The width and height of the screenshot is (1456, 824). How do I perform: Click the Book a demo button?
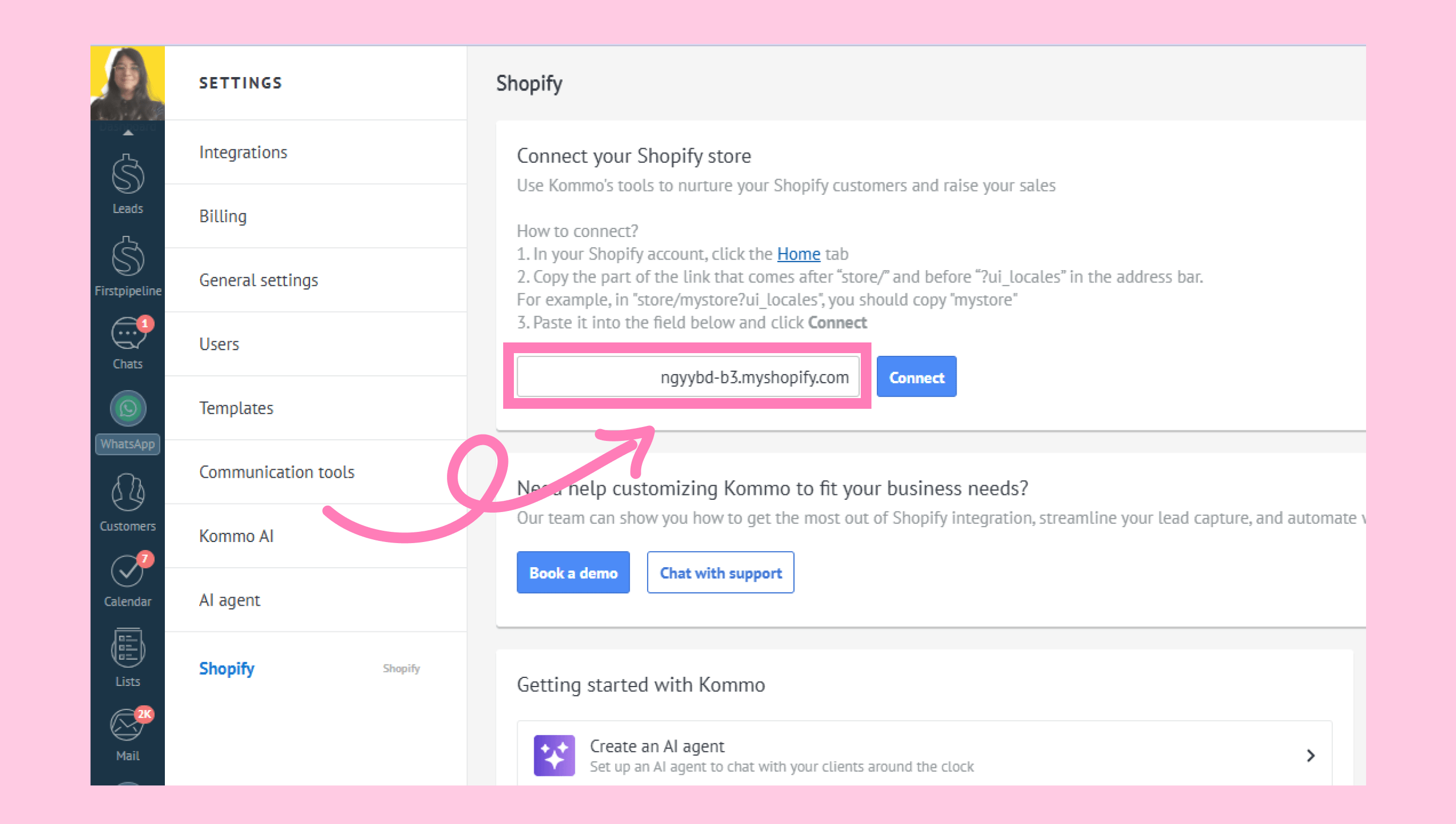(x=573, y=573)
